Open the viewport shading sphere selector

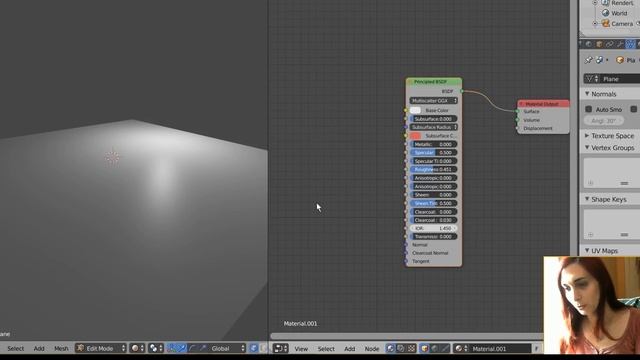(137, 349)
